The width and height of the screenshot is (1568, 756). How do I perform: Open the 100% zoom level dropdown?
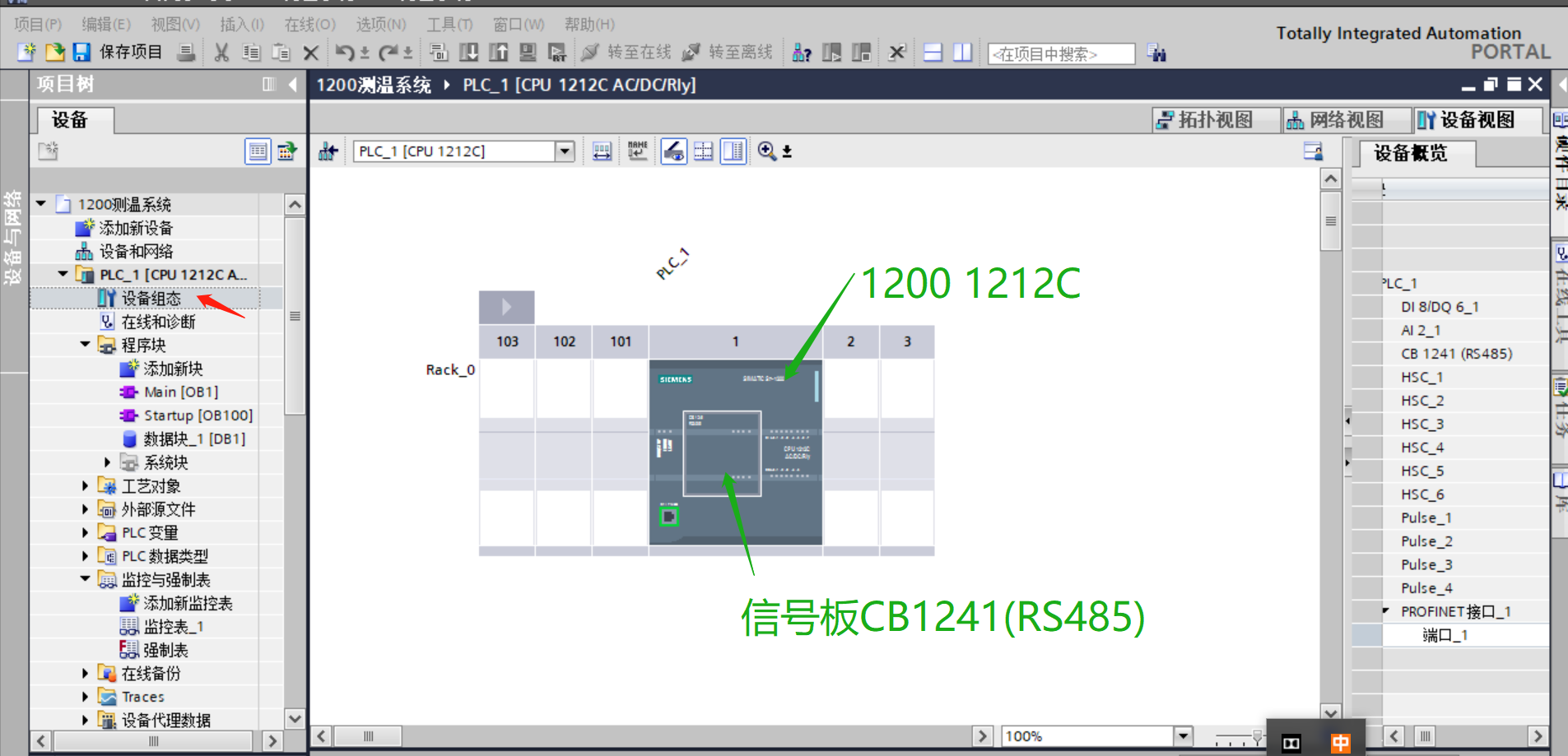[x=1183, y=735]
